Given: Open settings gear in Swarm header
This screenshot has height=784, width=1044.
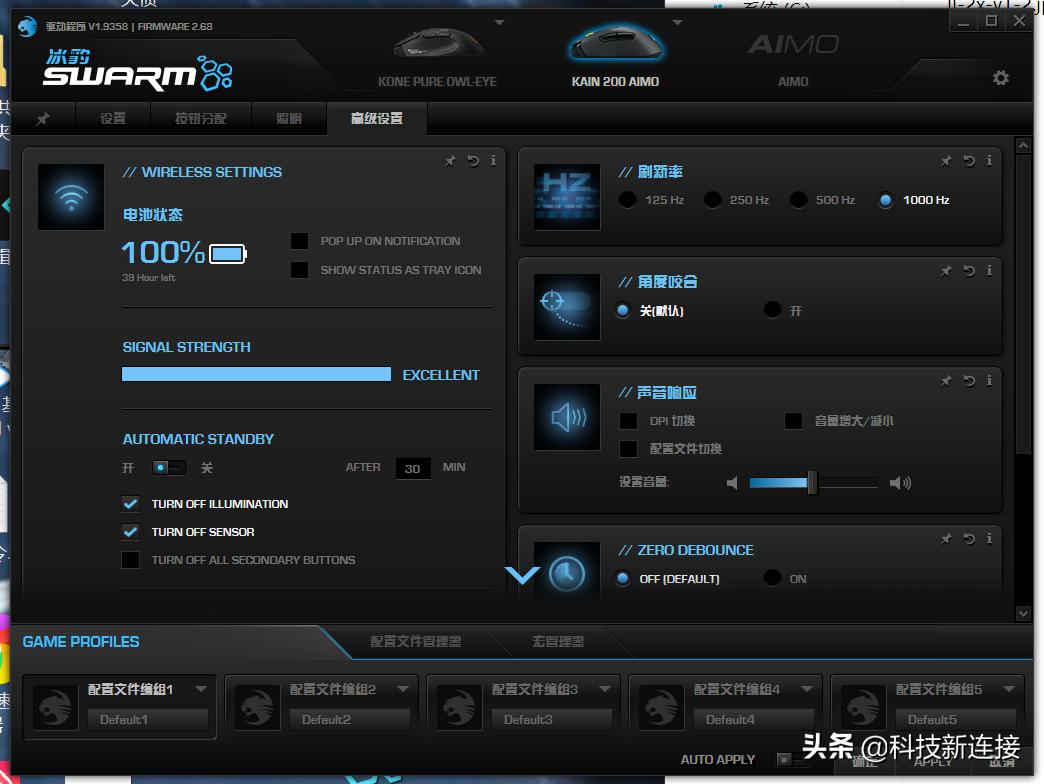Looking at the screenshot, I should [x=1000, y=78].
